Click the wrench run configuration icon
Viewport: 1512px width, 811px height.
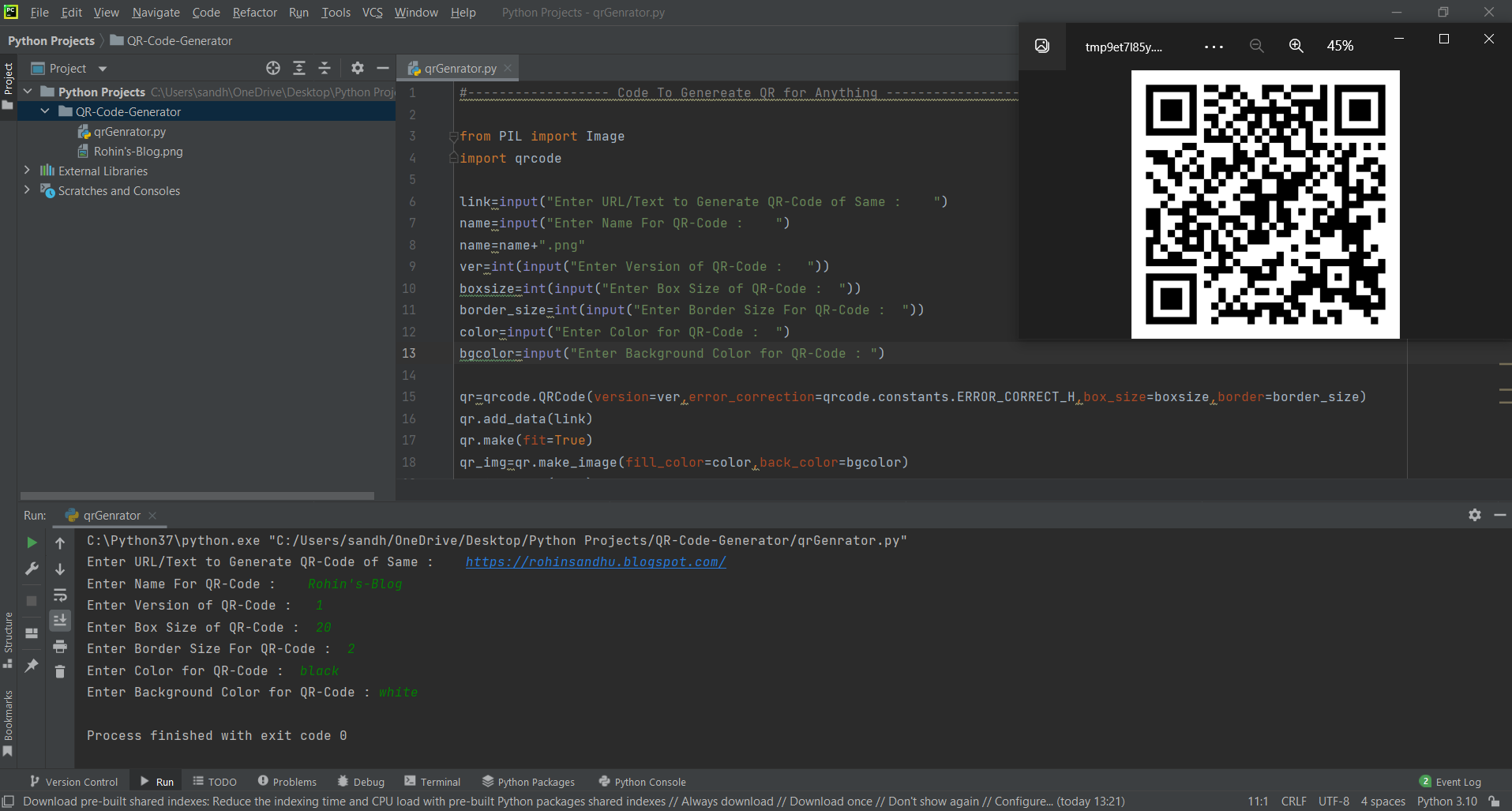[x=32, y=569]
